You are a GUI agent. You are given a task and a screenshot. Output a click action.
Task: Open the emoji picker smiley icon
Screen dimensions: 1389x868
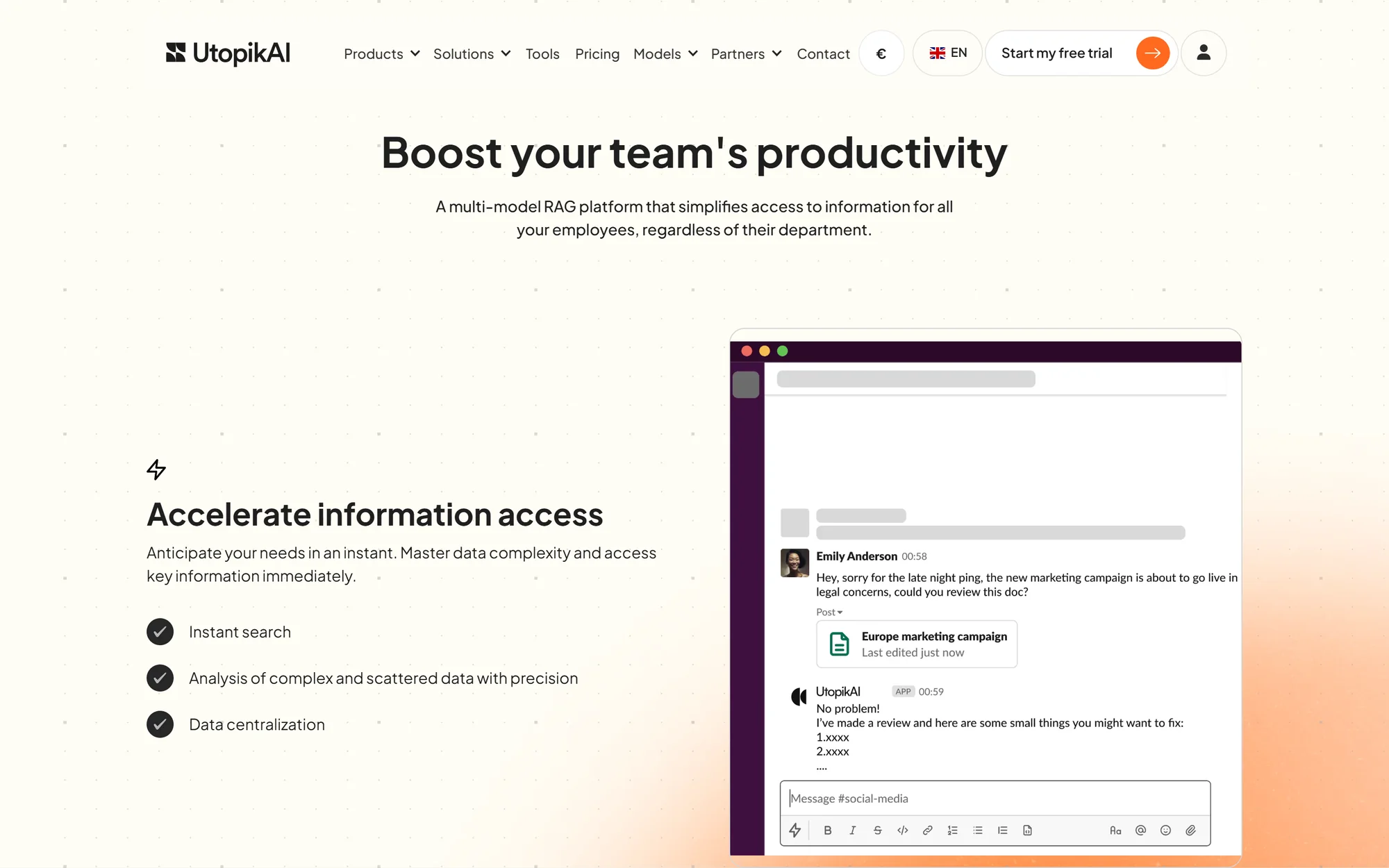click(x=1165, y=830)
